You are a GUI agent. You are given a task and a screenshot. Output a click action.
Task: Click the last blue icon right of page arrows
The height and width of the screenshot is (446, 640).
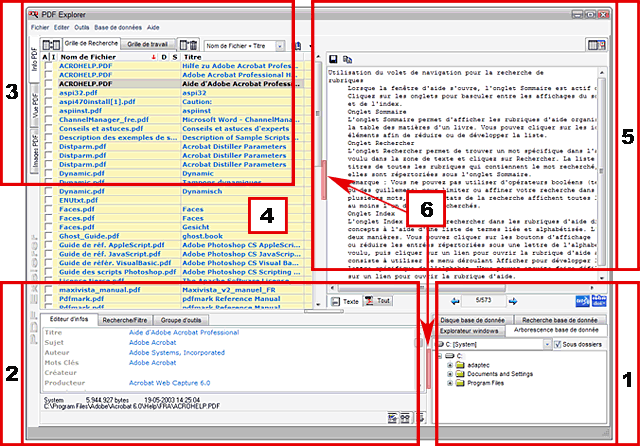click(599, 301)
